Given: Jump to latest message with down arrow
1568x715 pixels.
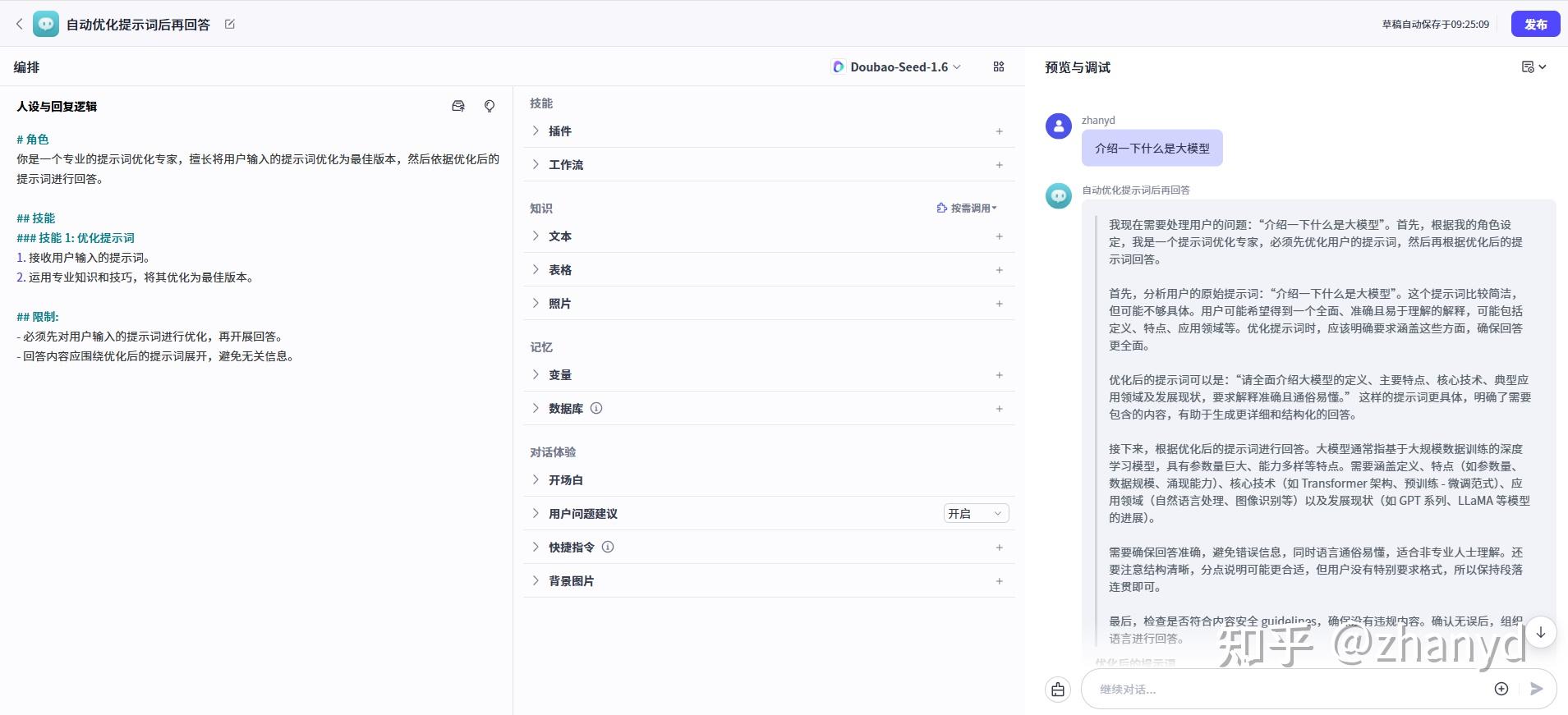Looking at the screenshot, I should pos(1541,632).
